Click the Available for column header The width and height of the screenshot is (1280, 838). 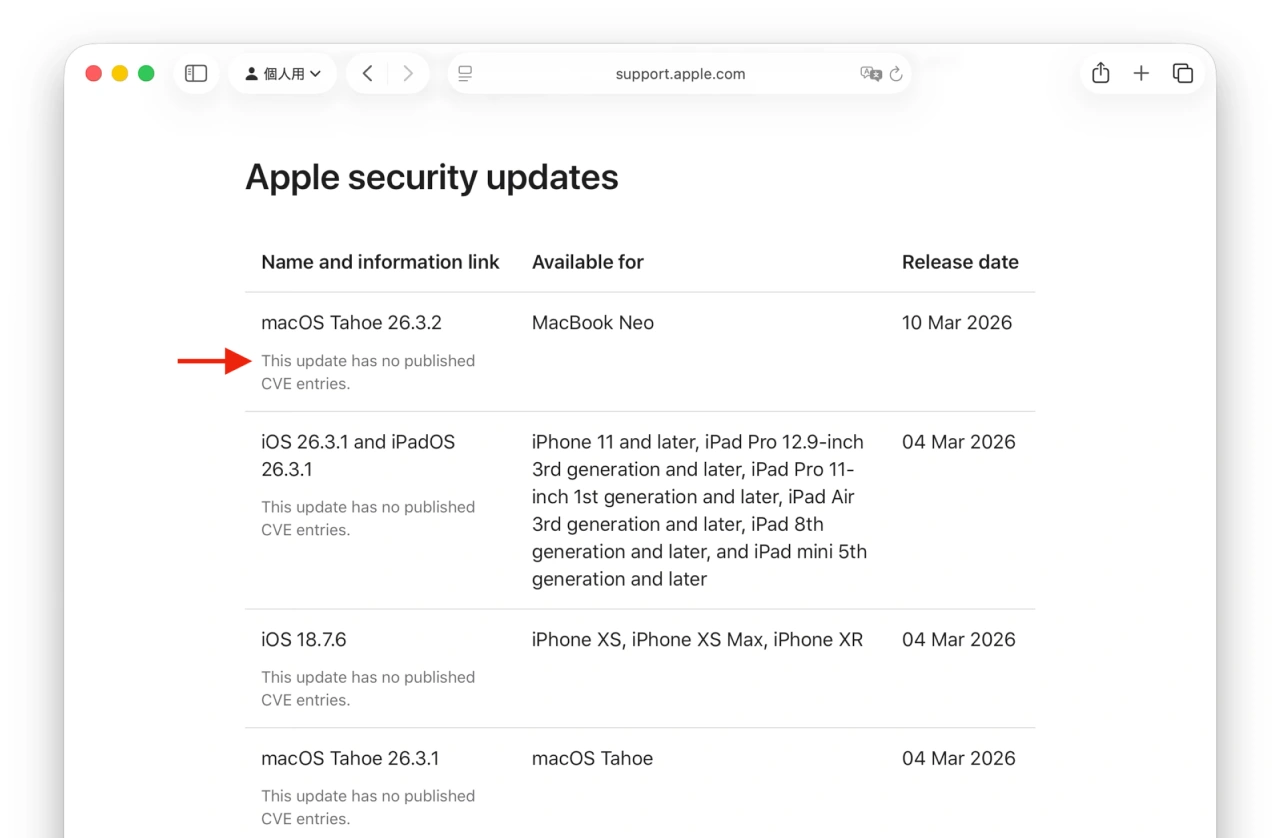(x=588, y=261)
